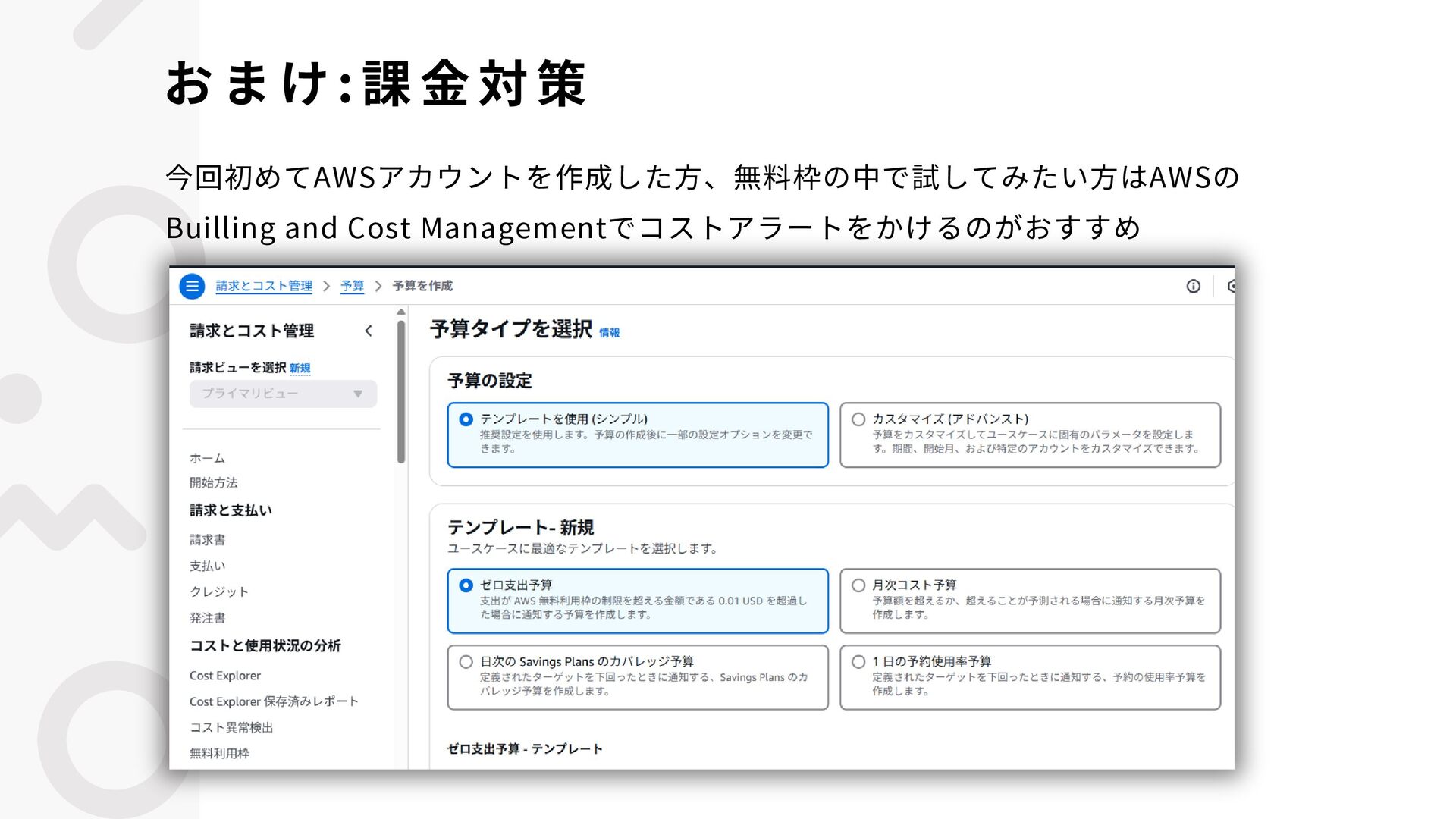Image resolution: width=1456 pixels, height=819 pixels.
Task: Open Cost Explorer in sidebar
Action: (225, 676)
